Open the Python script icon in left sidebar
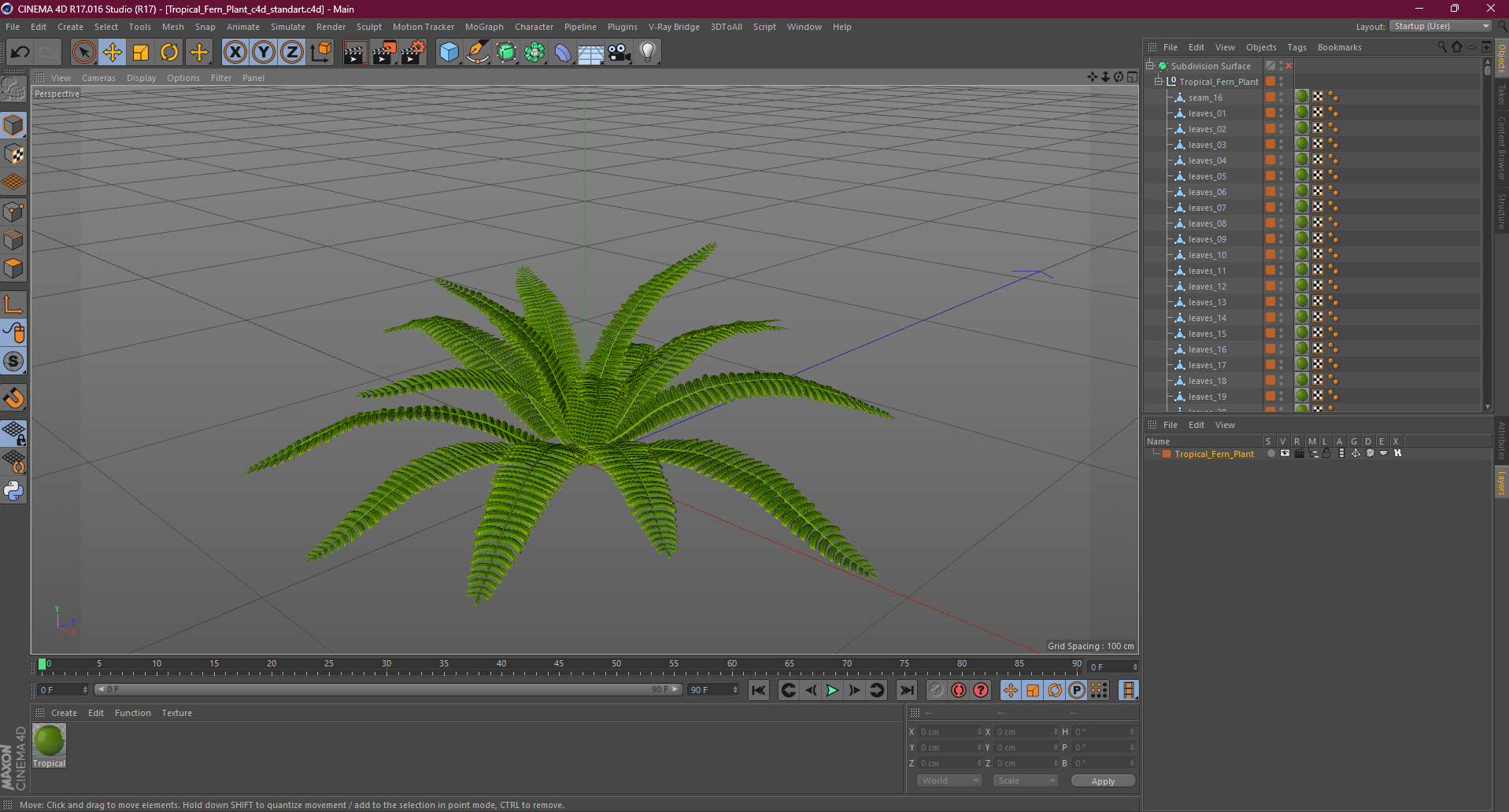The width and height of the screenshot is (1509, 812). click(x=14, y=491)
